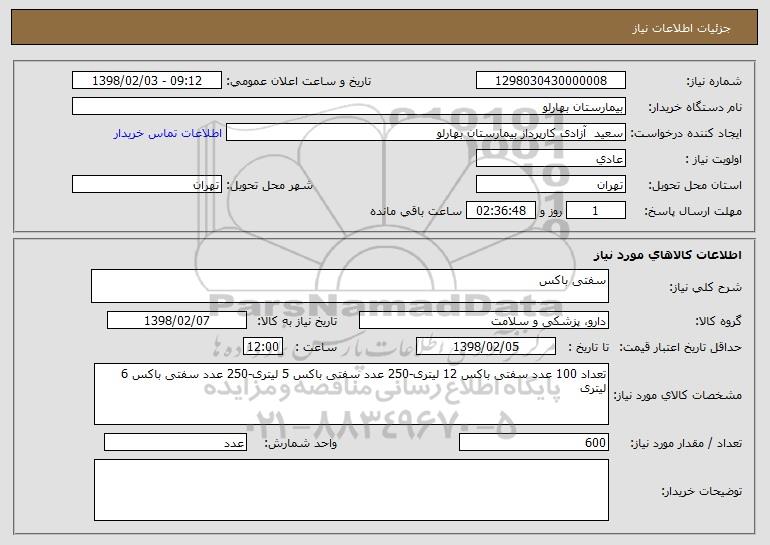Click the section heading اطلاعات کالاهای مورد نیاز

point(667,255)
